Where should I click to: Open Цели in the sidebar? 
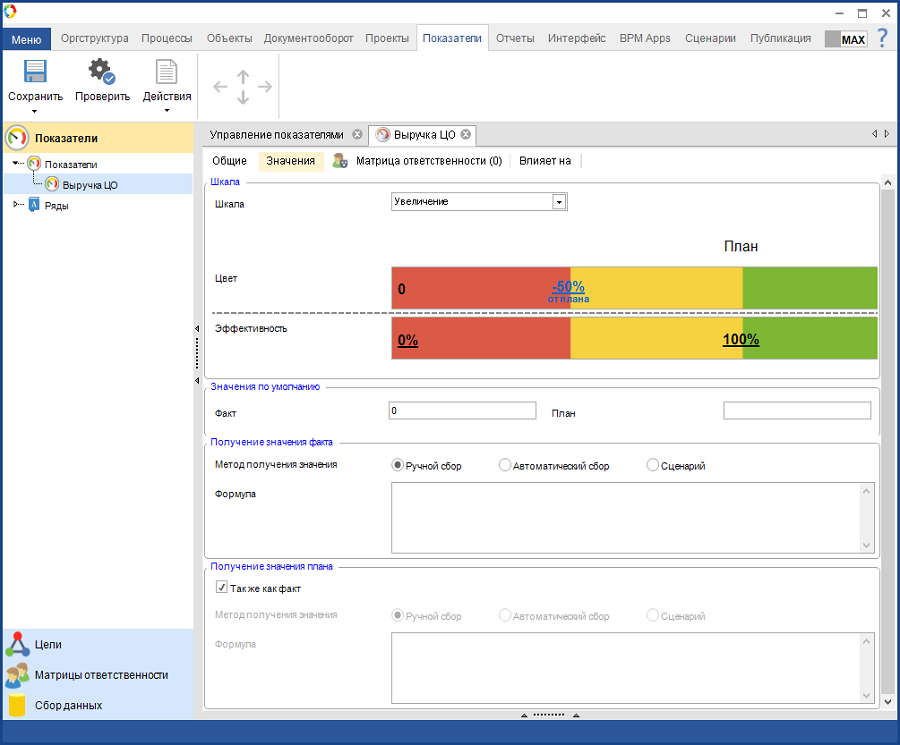click(49, 645)
